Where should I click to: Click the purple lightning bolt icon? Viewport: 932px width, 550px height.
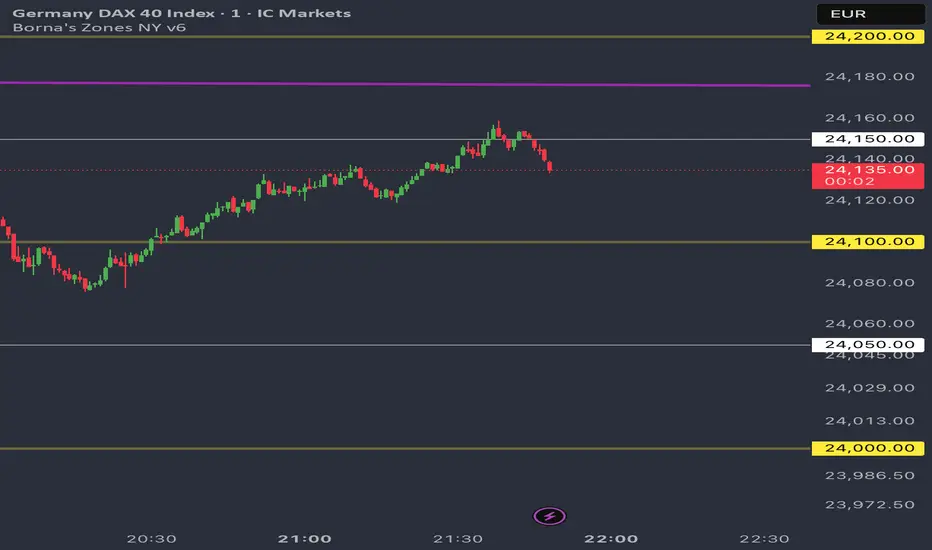pos(550,516)
